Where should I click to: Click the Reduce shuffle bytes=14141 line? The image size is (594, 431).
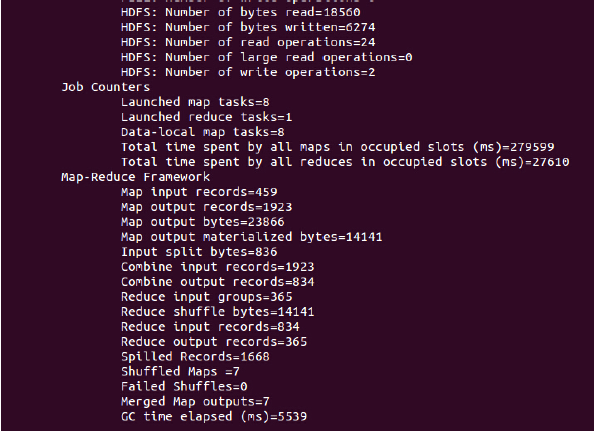pos(217,312)
